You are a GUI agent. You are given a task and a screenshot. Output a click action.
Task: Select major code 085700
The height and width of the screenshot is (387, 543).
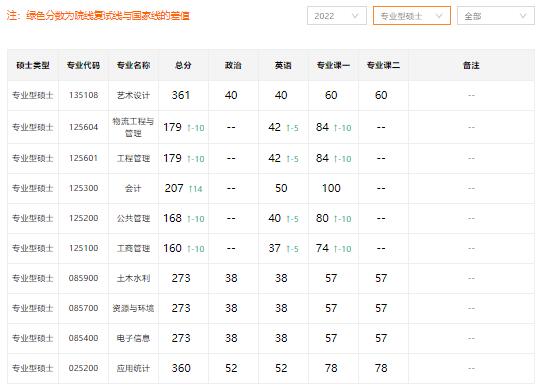(x=83, y=308)
